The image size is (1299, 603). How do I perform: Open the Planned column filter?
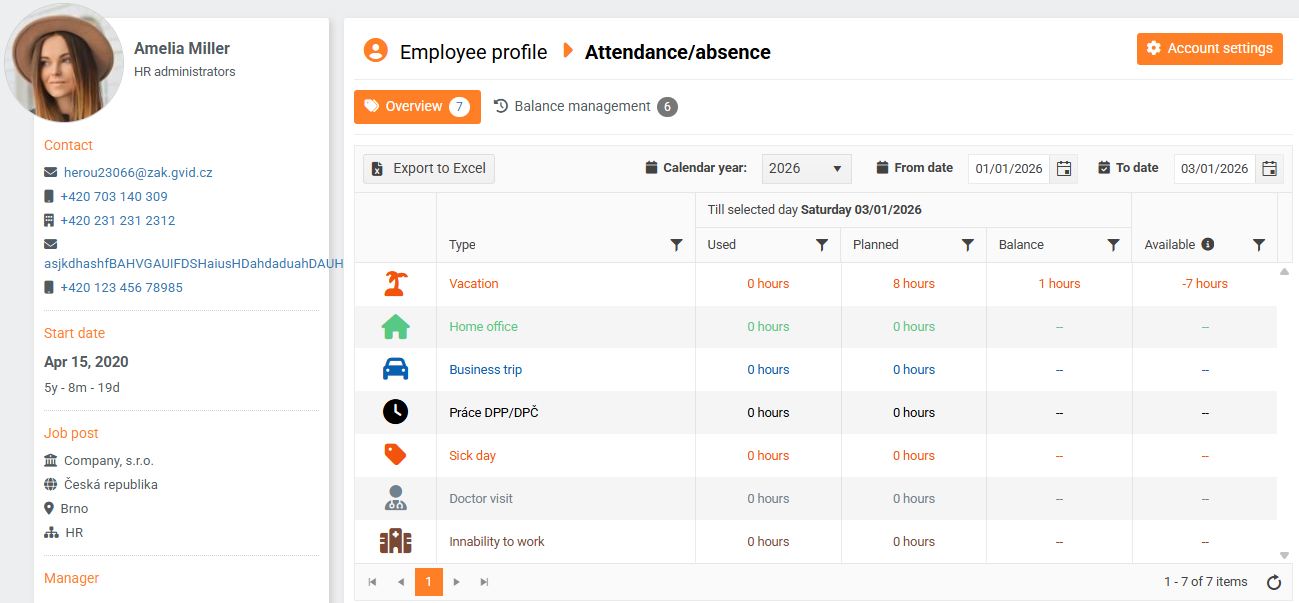968,245
